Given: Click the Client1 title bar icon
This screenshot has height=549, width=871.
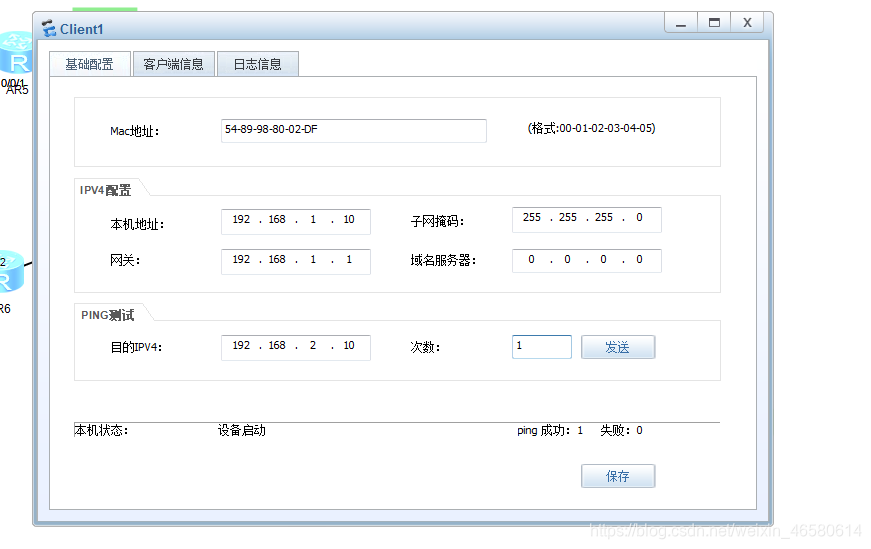Looking at the screenshot, I should point(49,28).
